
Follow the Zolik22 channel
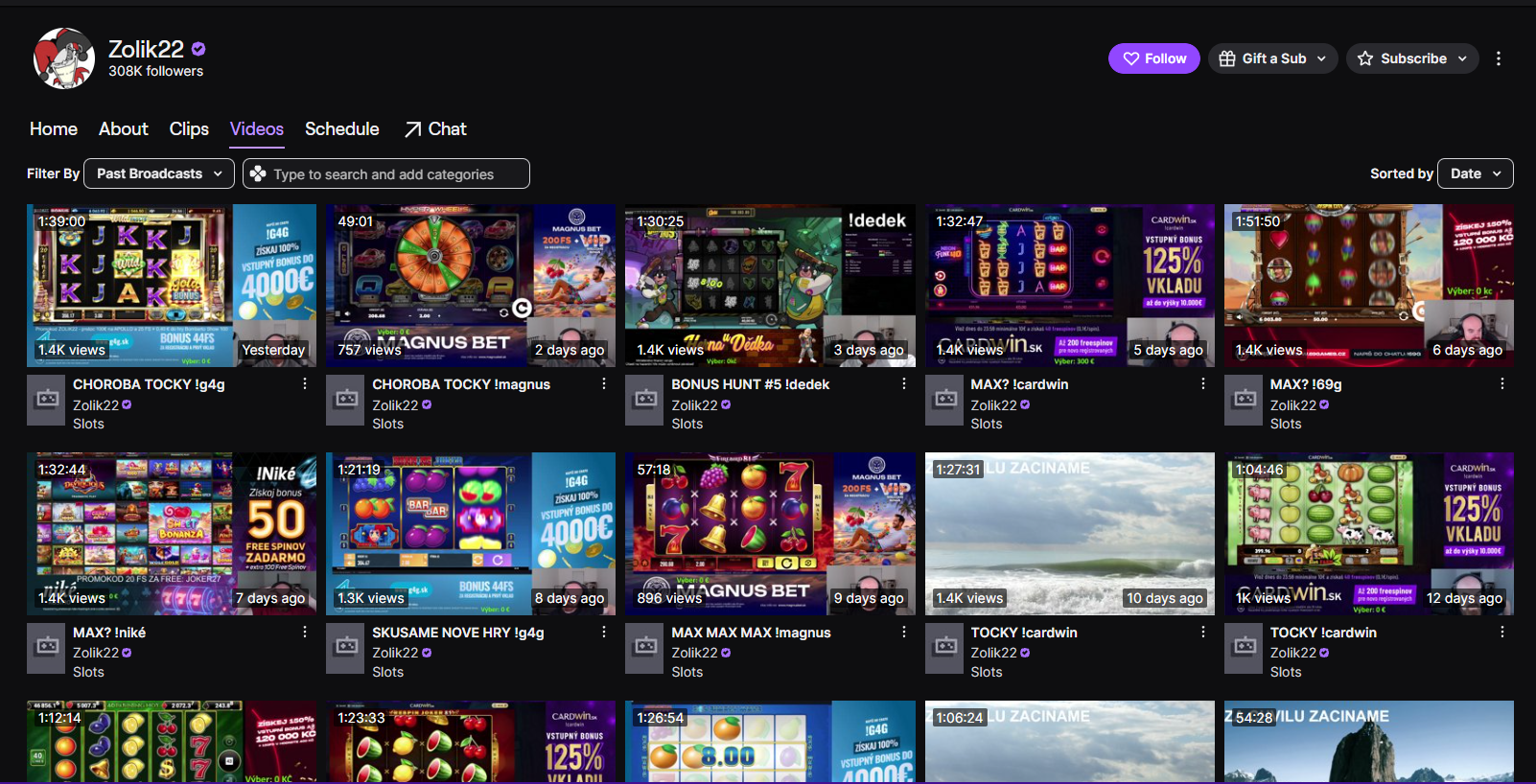[x=1154, y=58]
